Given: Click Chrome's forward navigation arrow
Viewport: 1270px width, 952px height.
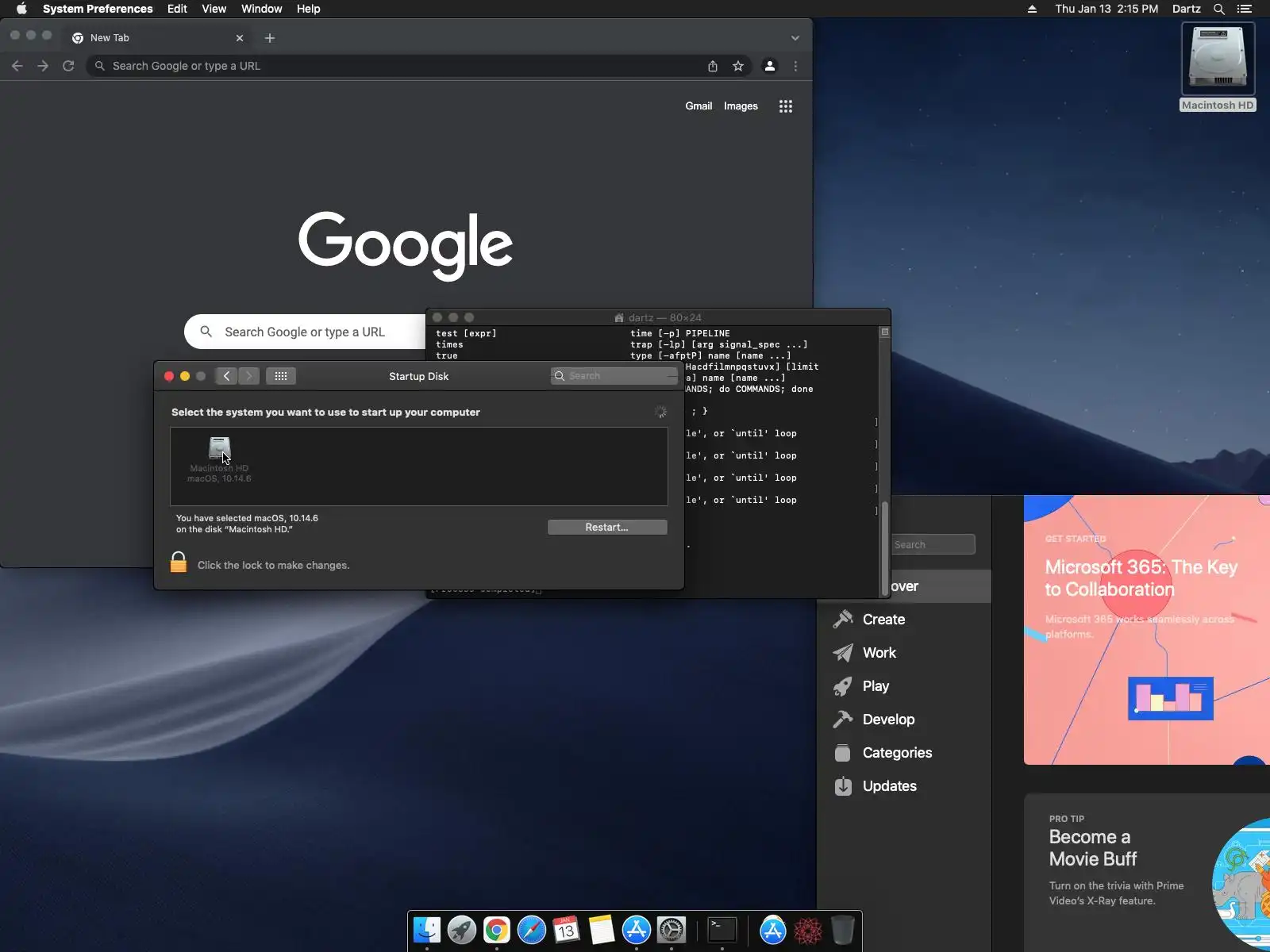Looking at the screenshot, I should coord(43,66).
